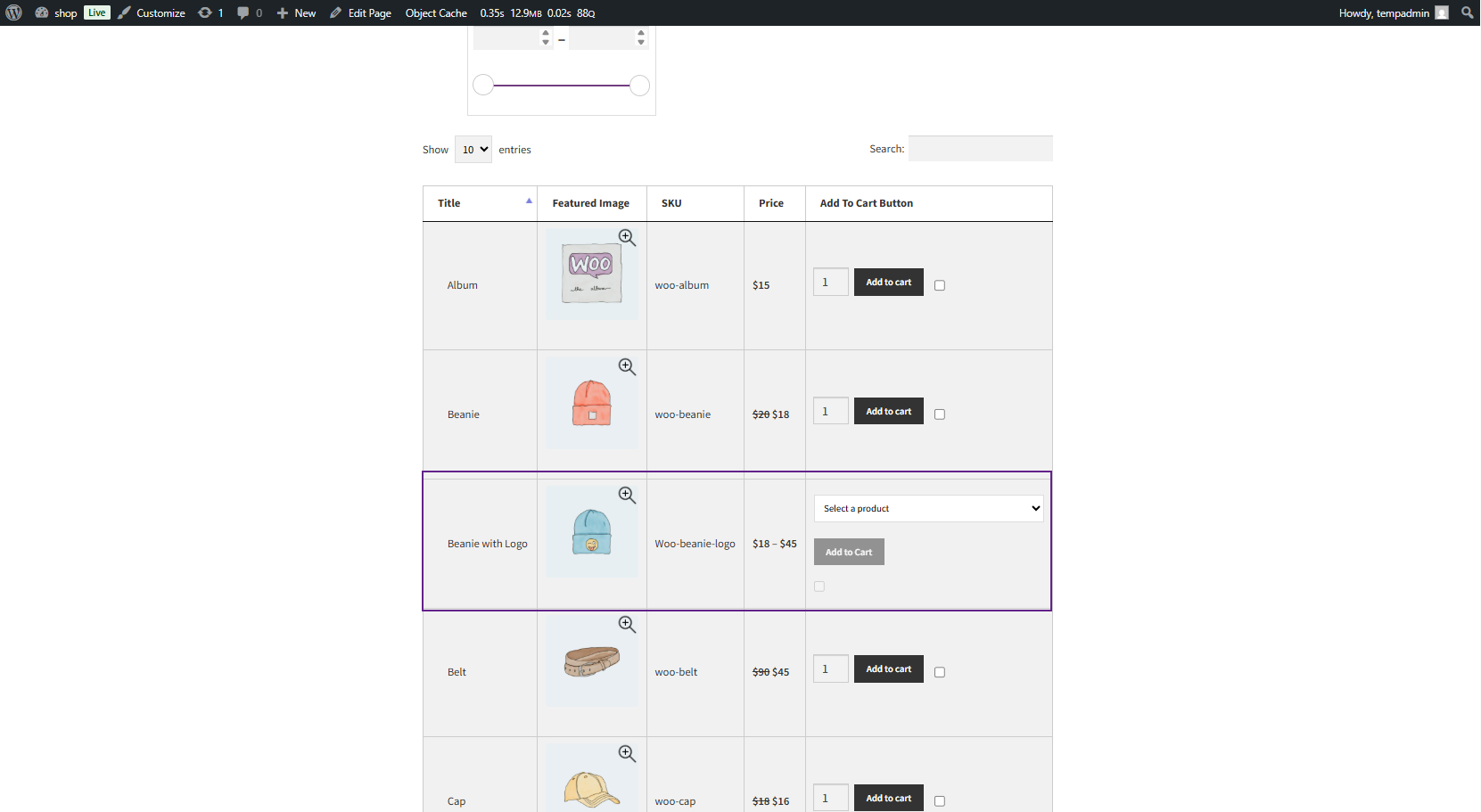Sort by SKU column header
Viewport: 1481px width, 812px height.
pyautogui.click(x=695, y=203)
